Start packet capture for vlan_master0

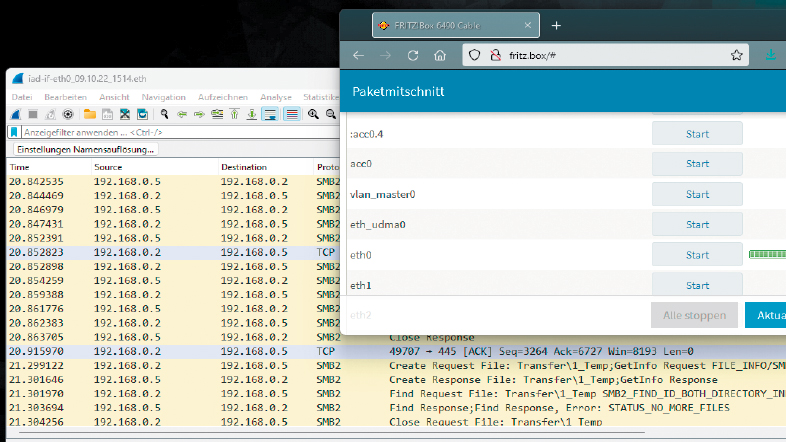pos(697,194)
